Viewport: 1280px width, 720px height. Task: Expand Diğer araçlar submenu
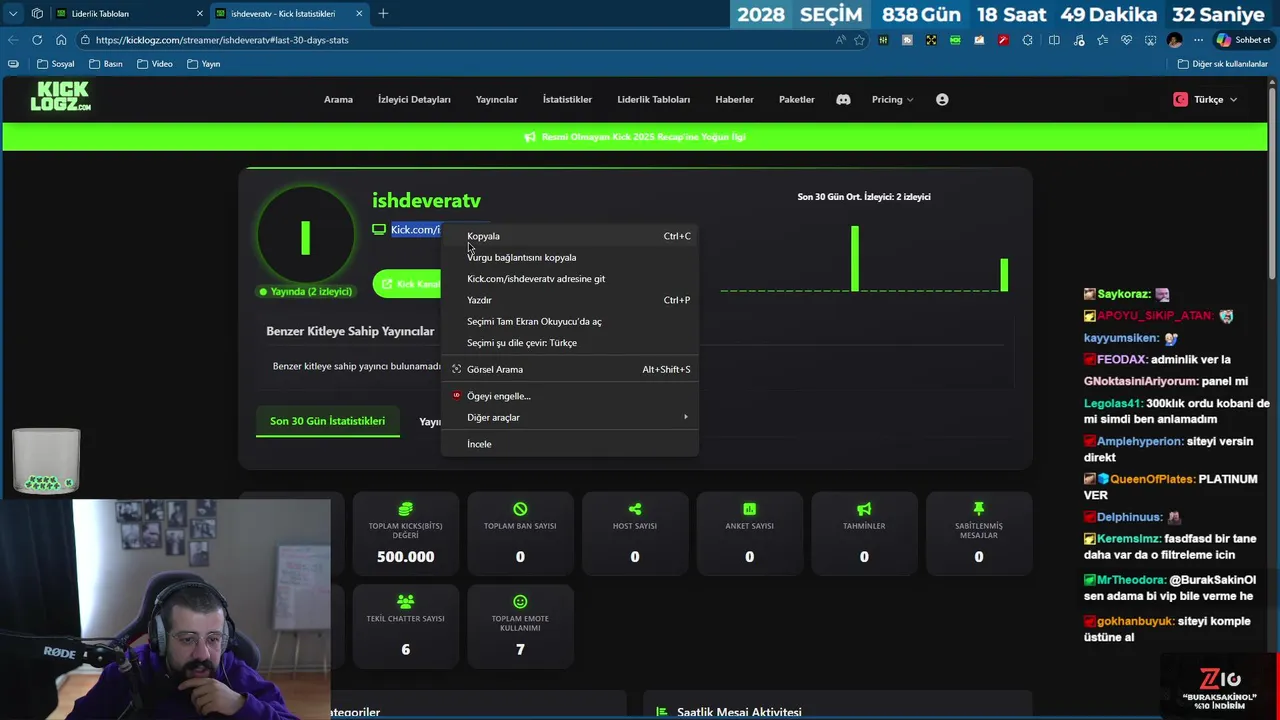click(570, 417)
